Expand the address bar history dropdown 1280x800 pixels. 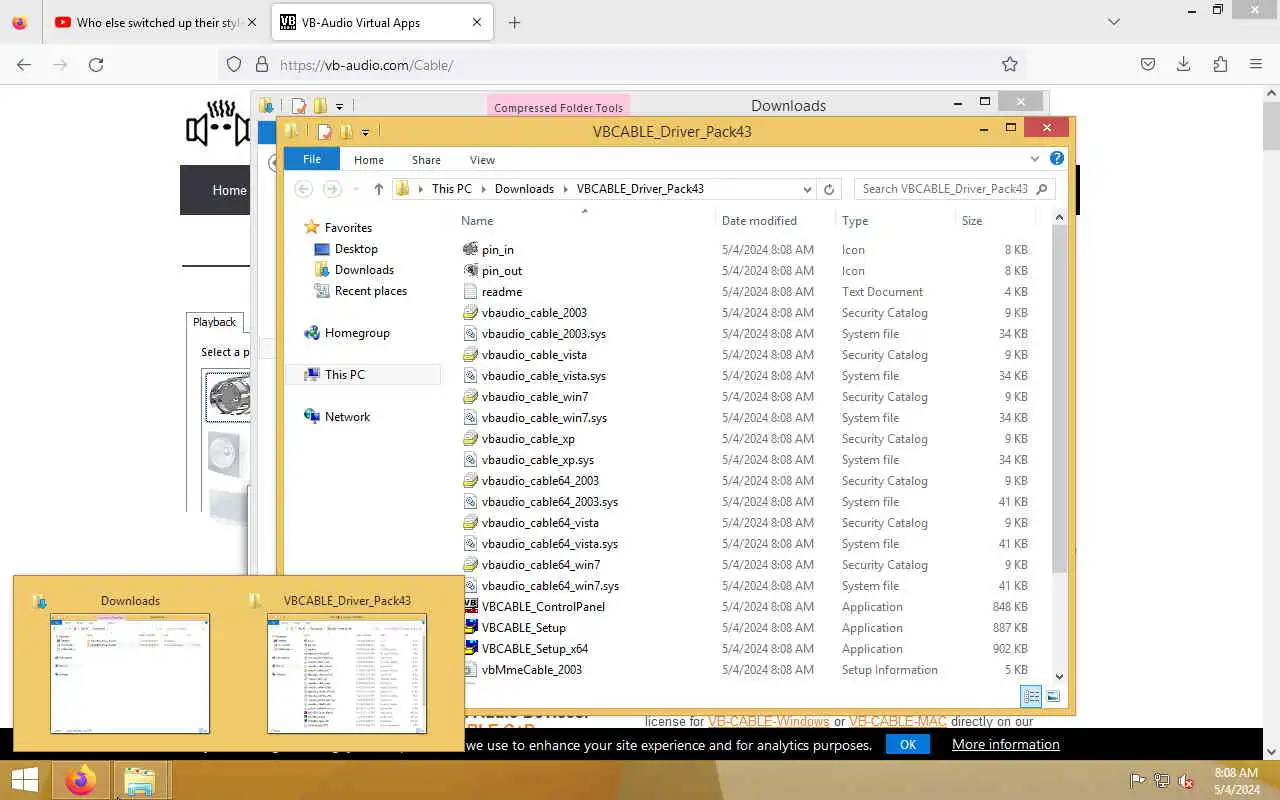tap(807, 189)
